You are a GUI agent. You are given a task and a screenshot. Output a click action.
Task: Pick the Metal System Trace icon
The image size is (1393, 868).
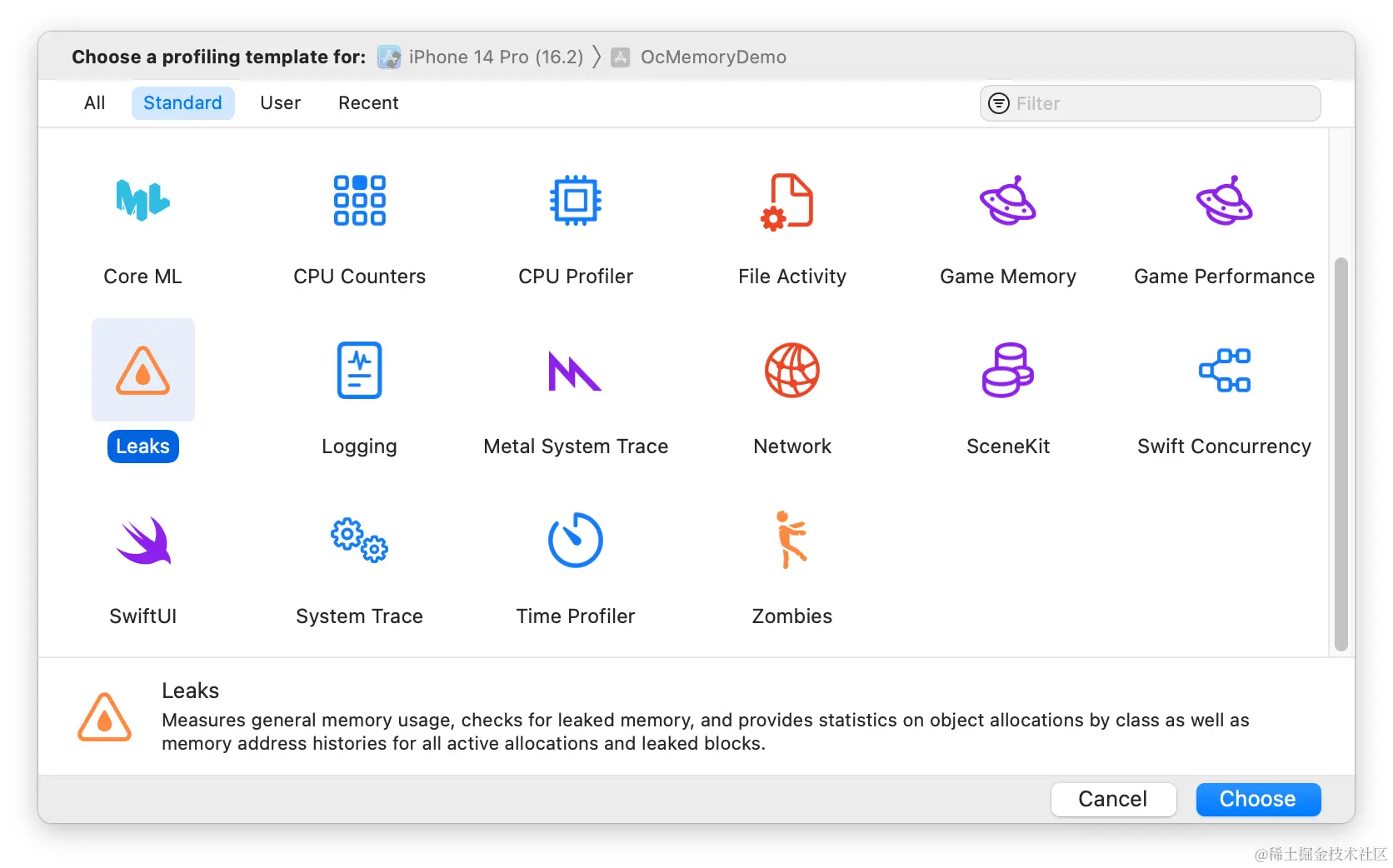[x=575, y=371]
